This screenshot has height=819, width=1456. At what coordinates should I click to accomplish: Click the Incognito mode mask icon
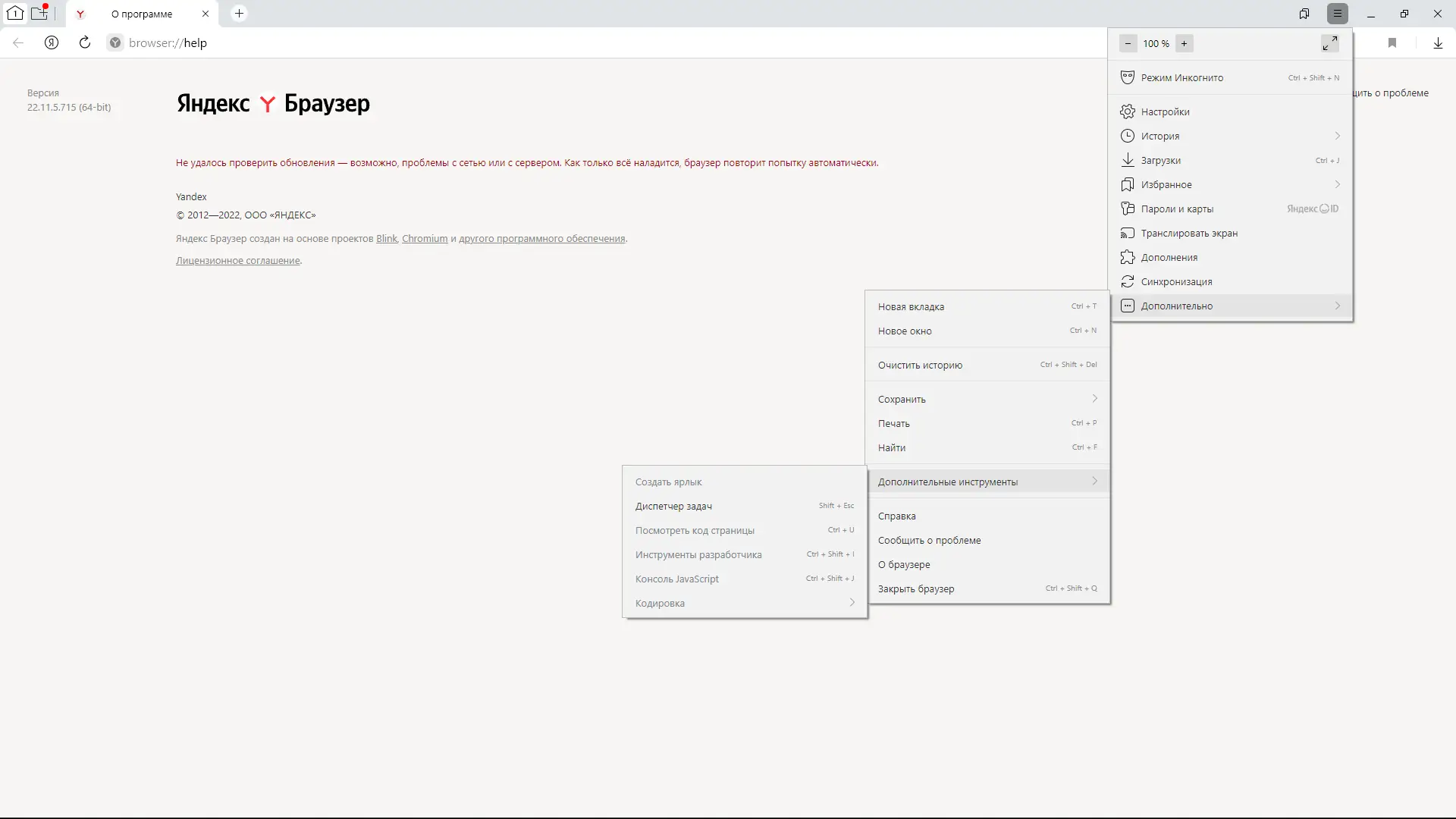1128,77
